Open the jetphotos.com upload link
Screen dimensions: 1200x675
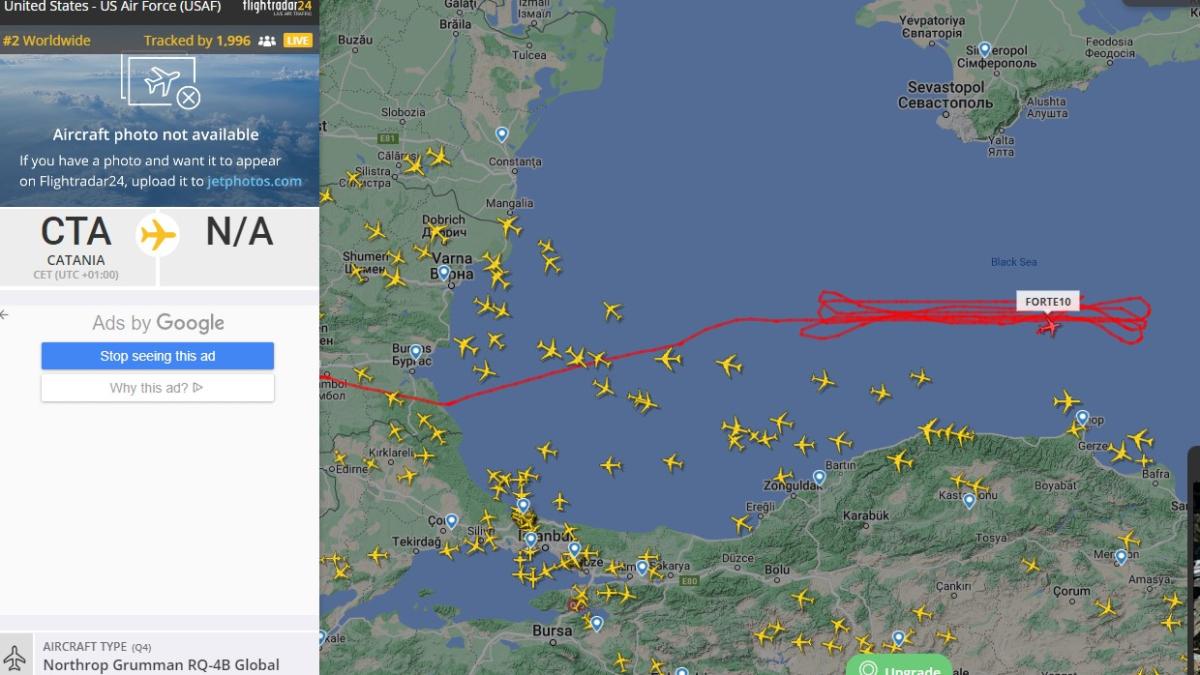click(x=254, y=181)
